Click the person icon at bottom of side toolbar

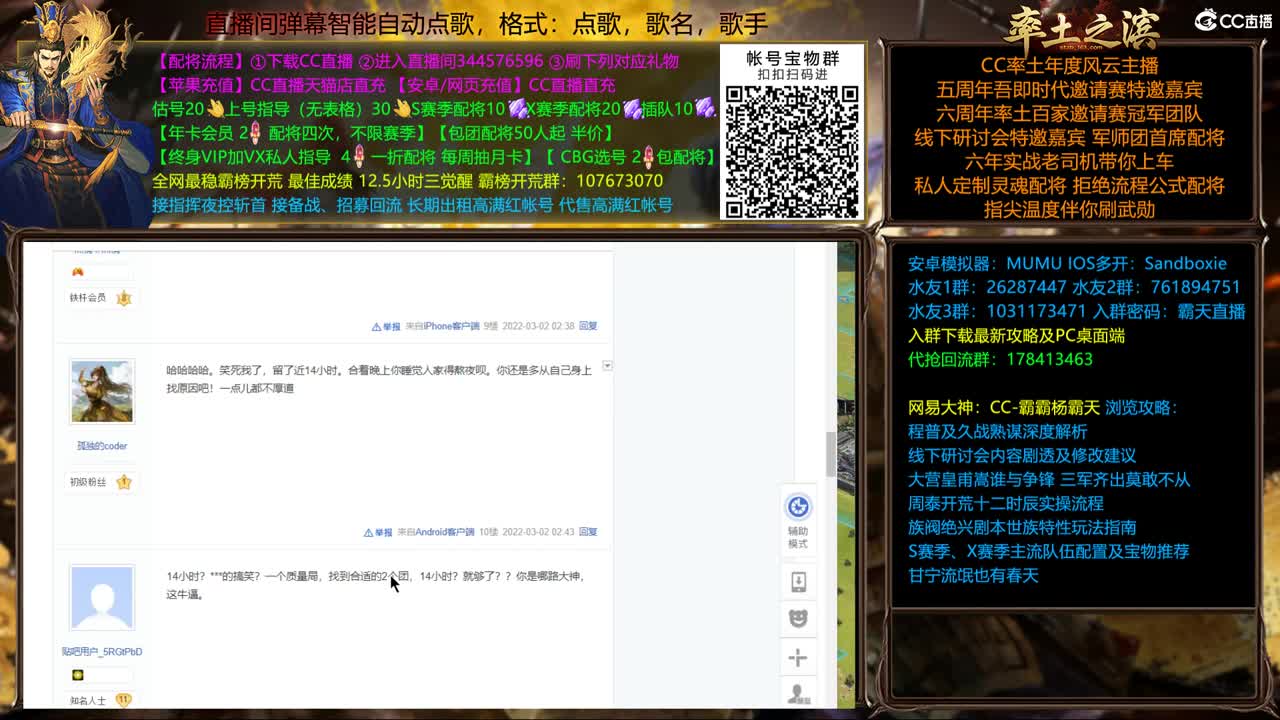798,693
